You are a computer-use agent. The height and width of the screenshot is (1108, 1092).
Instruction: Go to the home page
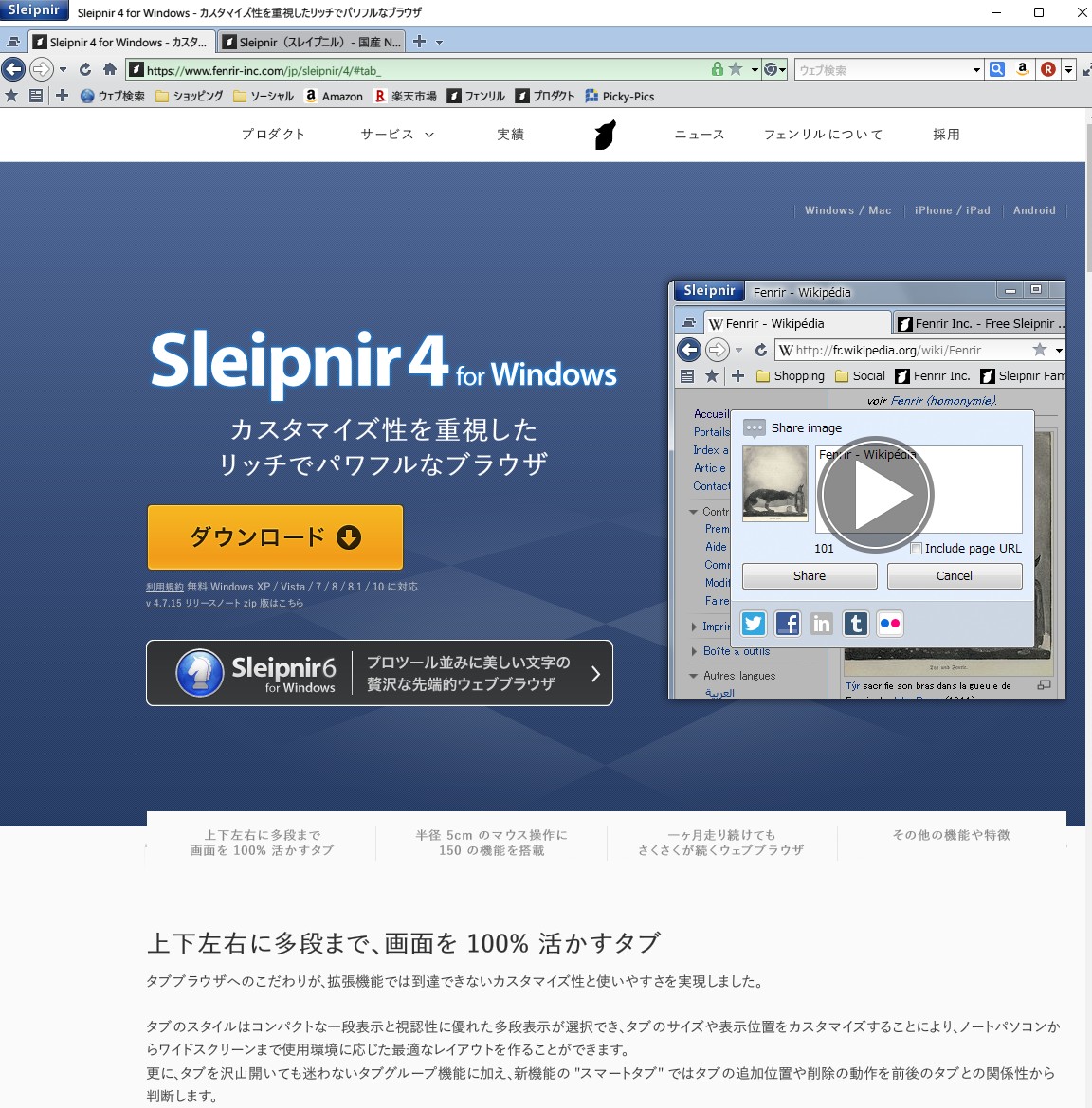tap(110, 69)
